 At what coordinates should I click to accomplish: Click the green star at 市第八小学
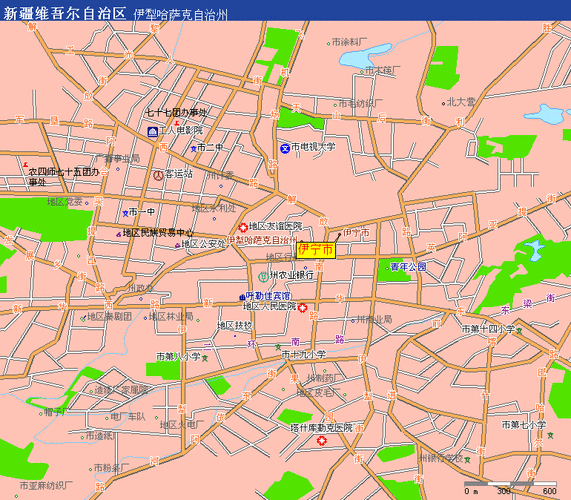point(205,358)
